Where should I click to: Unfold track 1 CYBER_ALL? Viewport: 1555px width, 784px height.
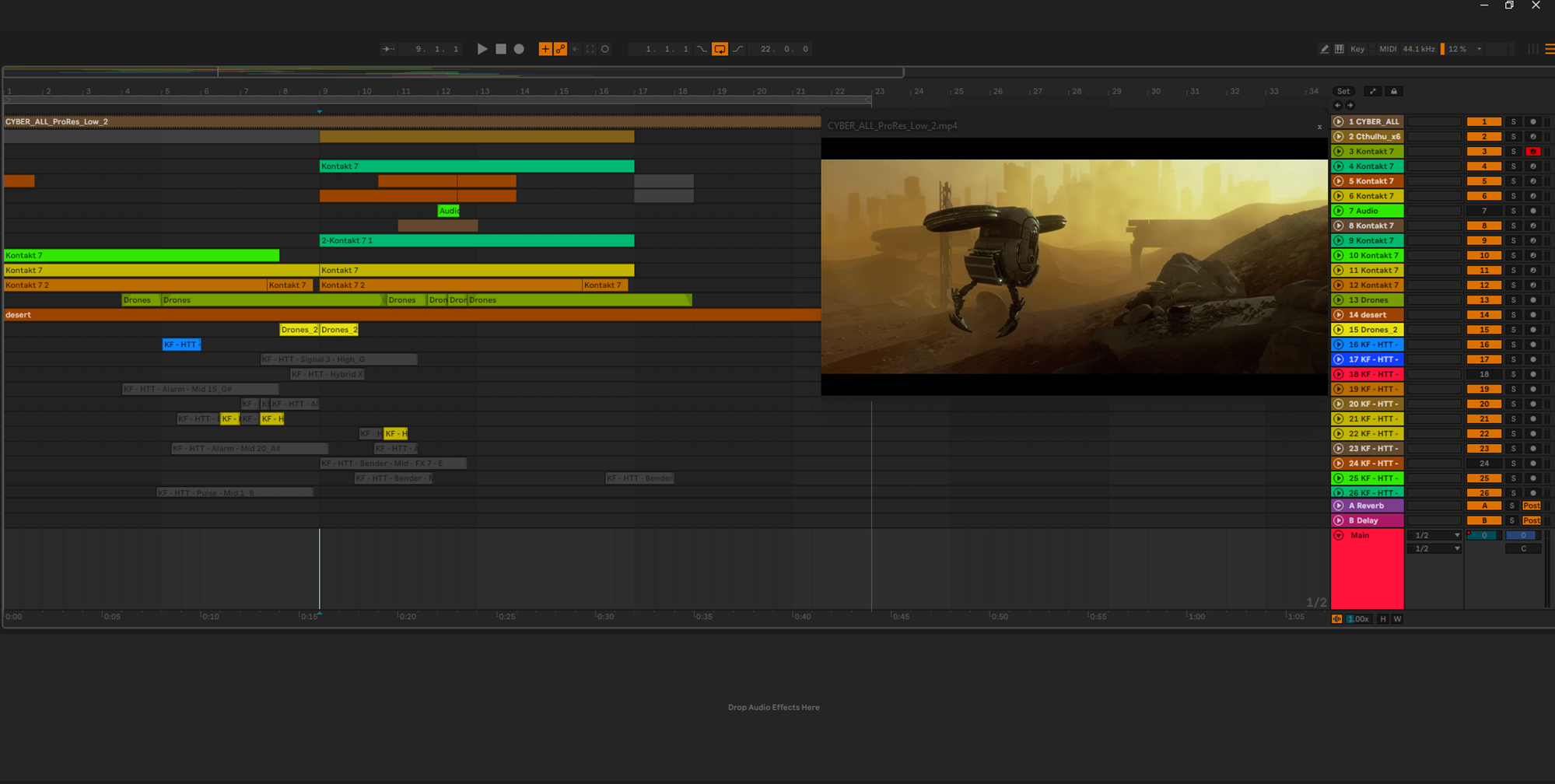[1339, 121]
